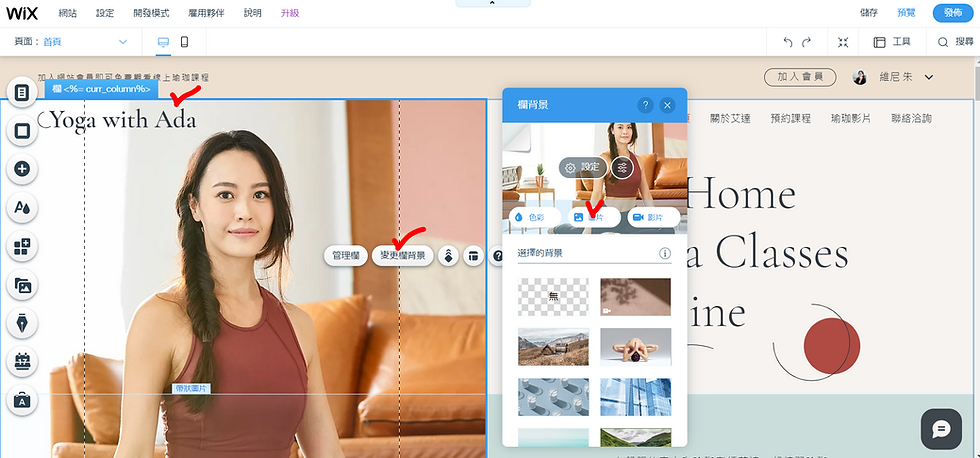This screenshot has width=980, height=458.
Task: Select the green hills background thumbnail
Action: pyautogui.click(x=636, y=437)
